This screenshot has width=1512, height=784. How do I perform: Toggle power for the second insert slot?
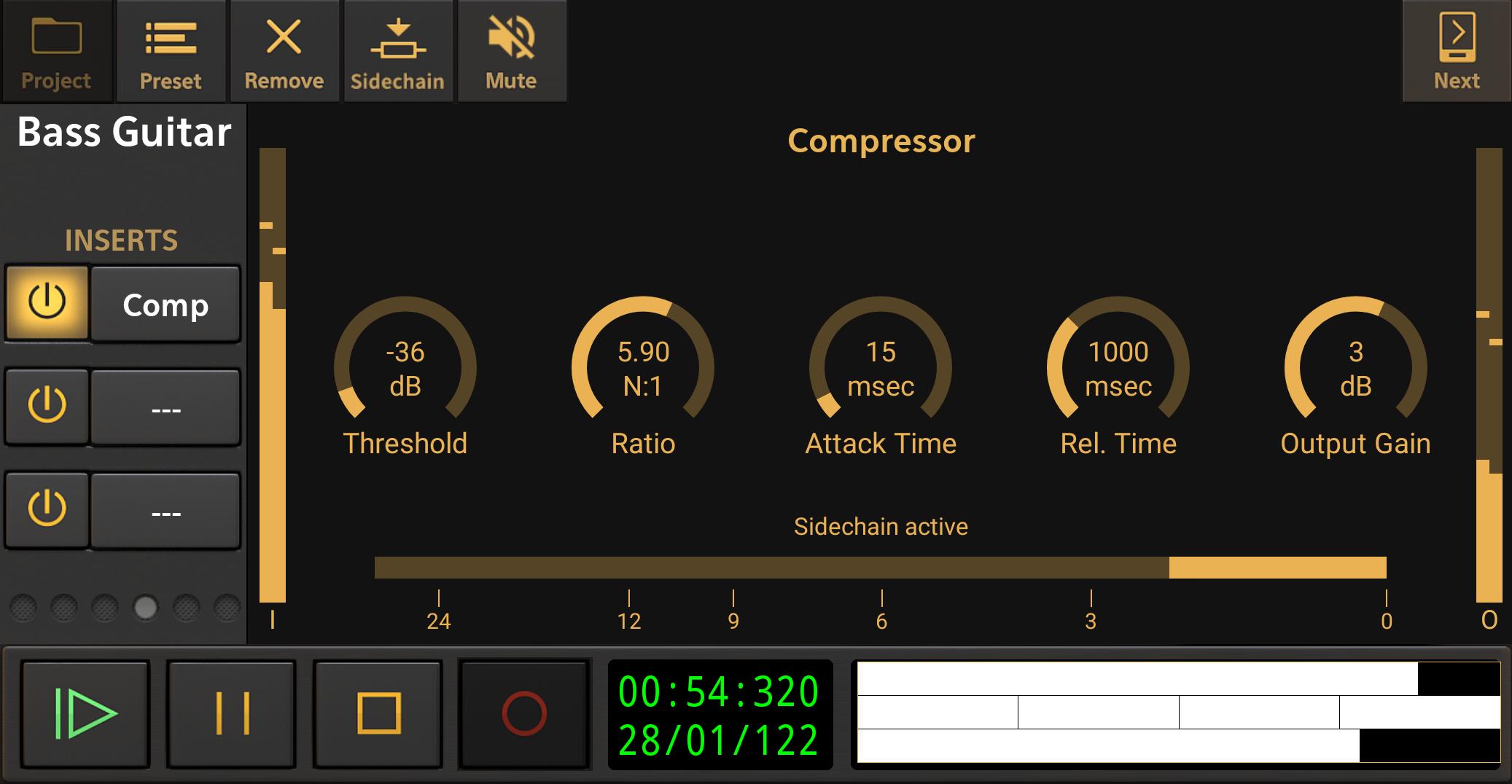47,406
